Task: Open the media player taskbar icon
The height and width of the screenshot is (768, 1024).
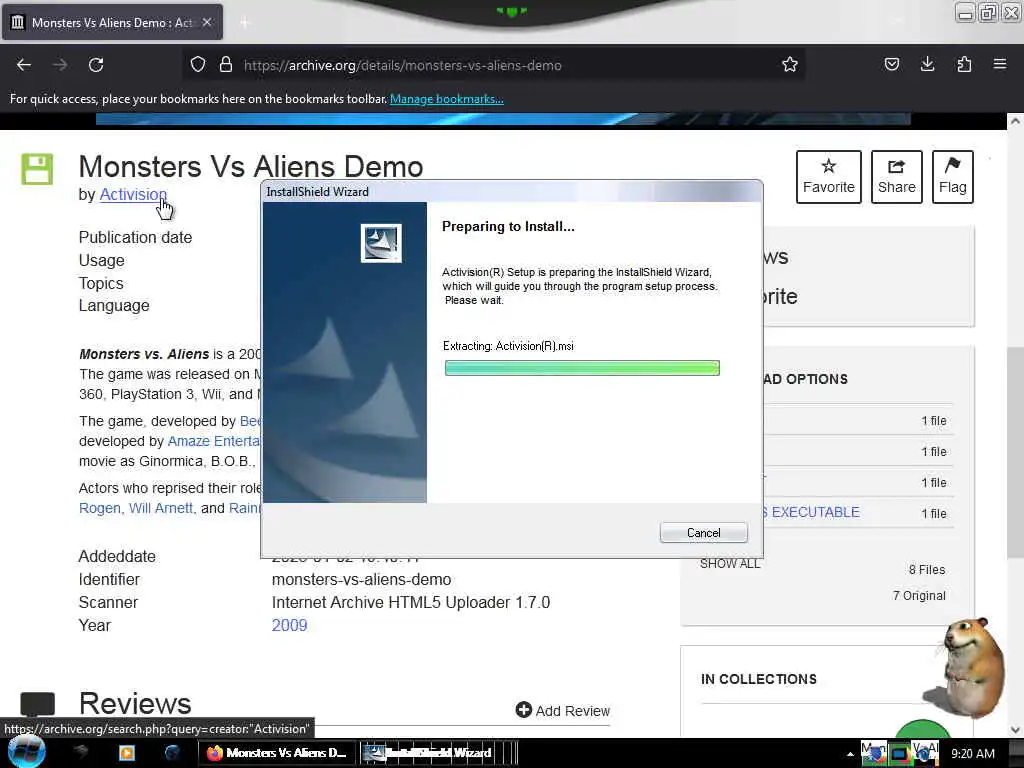Action: click(x=127, y=753)
